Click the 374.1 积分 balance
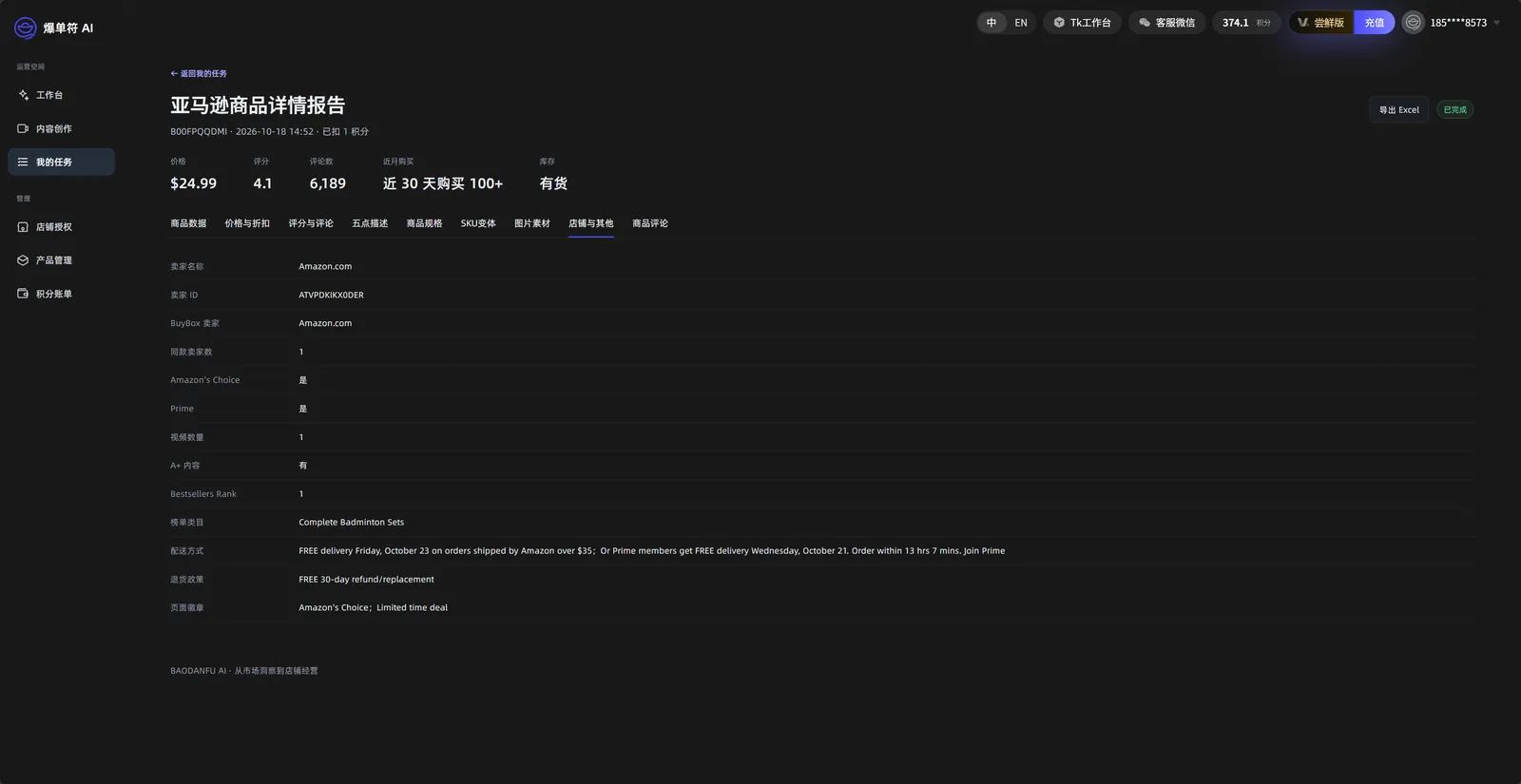This screenshot has width=1521, height=784. pyautogui.click(x=1246, y=23)
